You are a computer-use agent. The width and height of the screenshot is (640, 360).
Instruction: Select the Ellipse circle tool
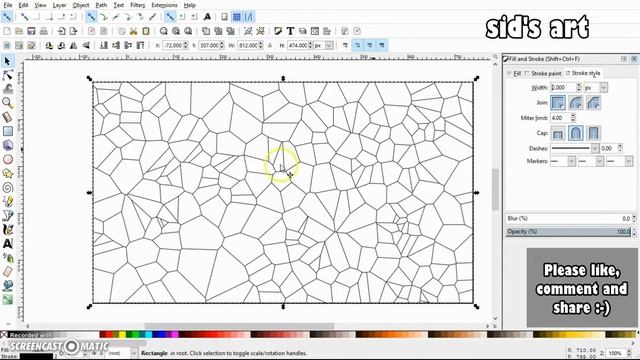point(7,159)
